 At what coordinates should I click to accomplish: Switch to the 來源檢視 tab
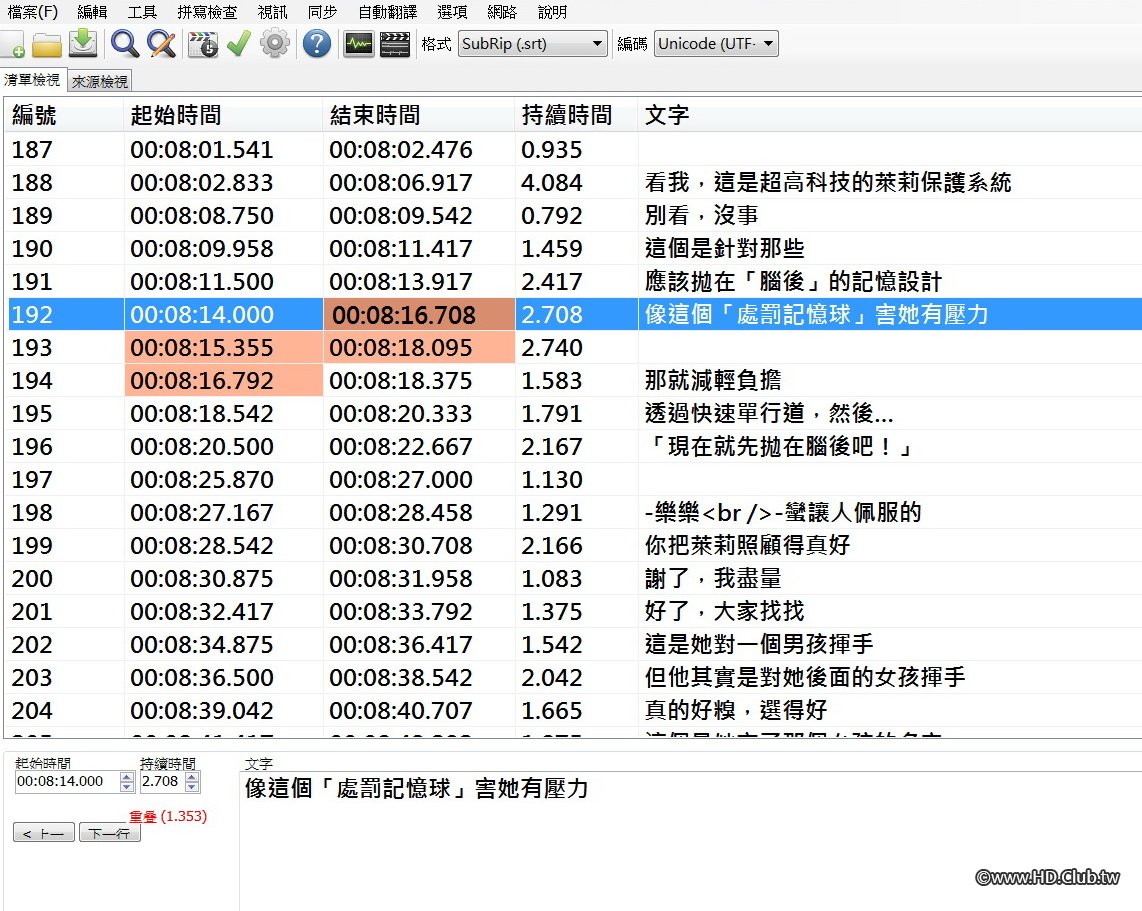click(98, 80)
